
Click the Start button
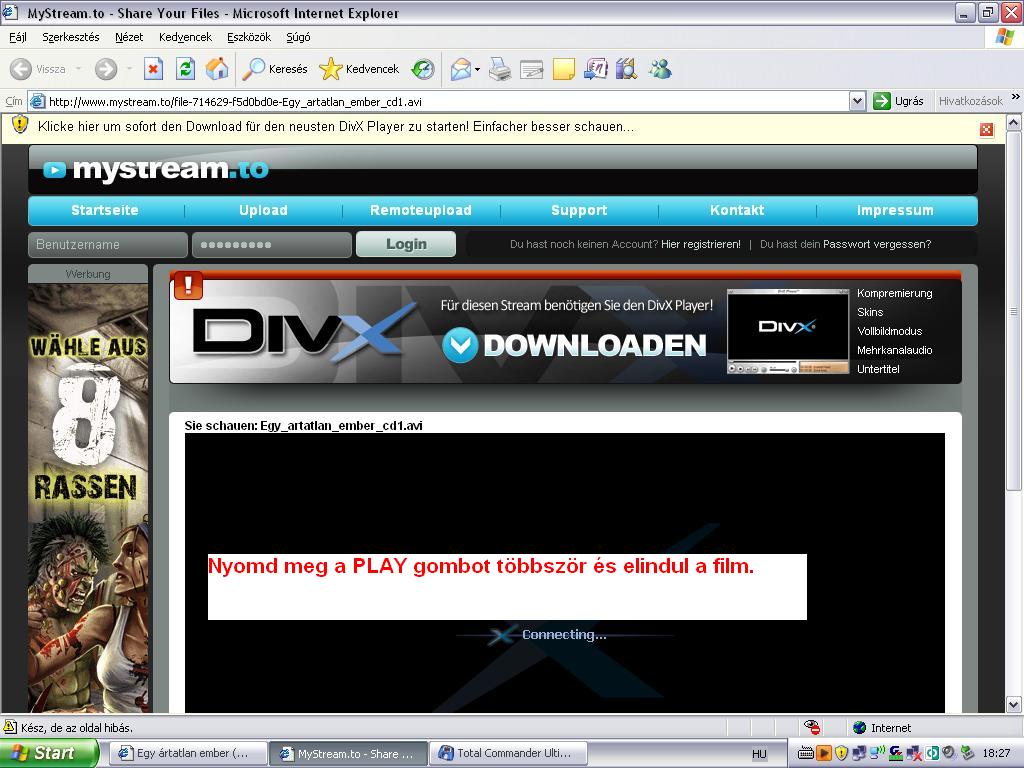pos(50,753)
